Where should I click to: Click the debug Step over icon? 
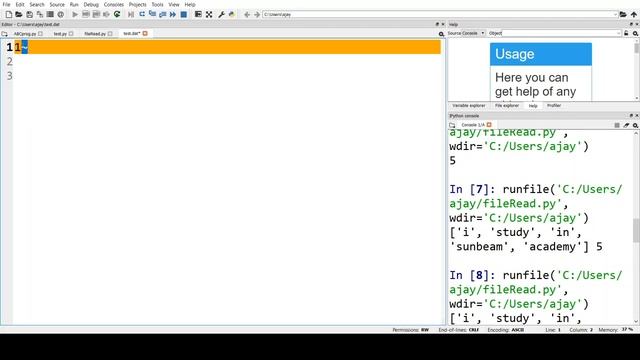142,14
